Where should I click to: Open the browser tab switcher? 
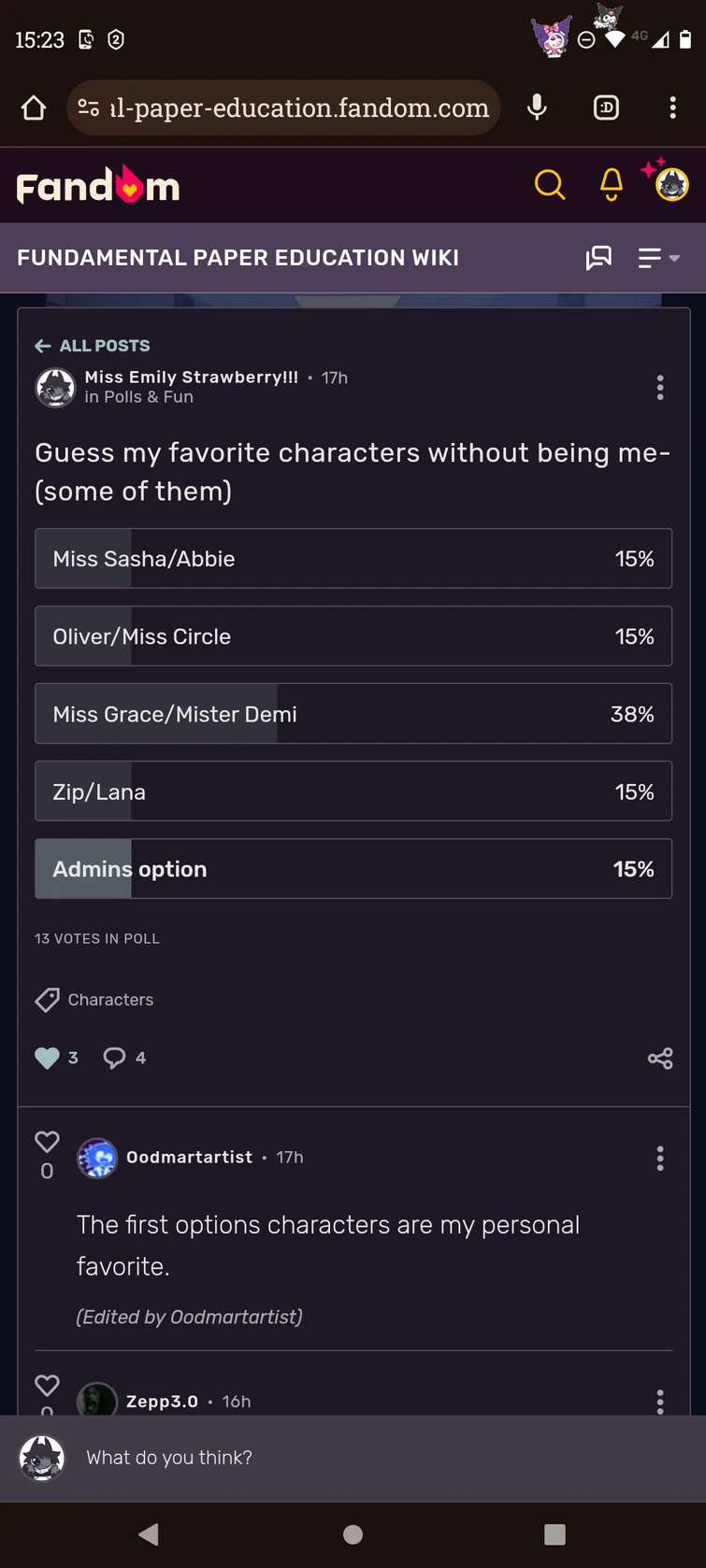coord(605,107)
